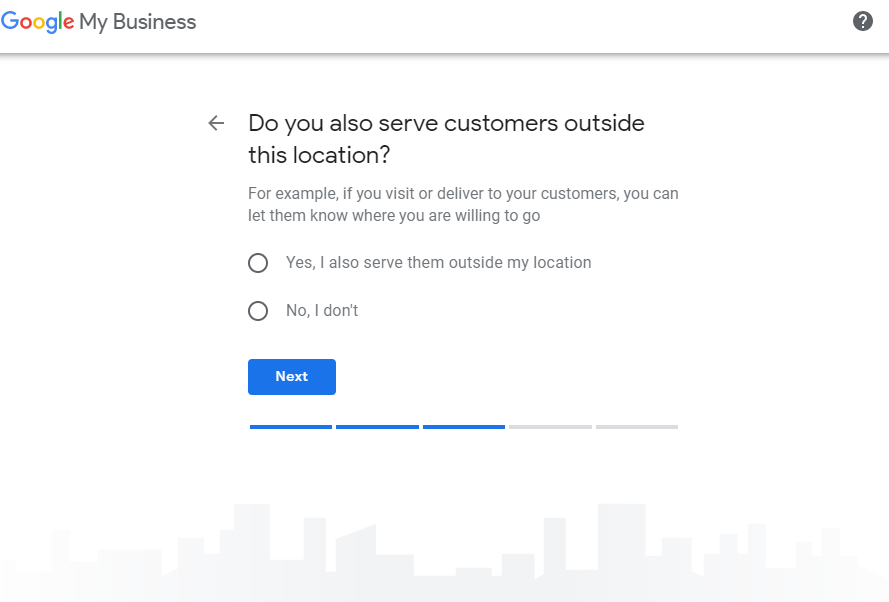889x602 pixels.
Task: Go back using the left arrow icon
Action: pyautogui.click(x=216, y=123)
